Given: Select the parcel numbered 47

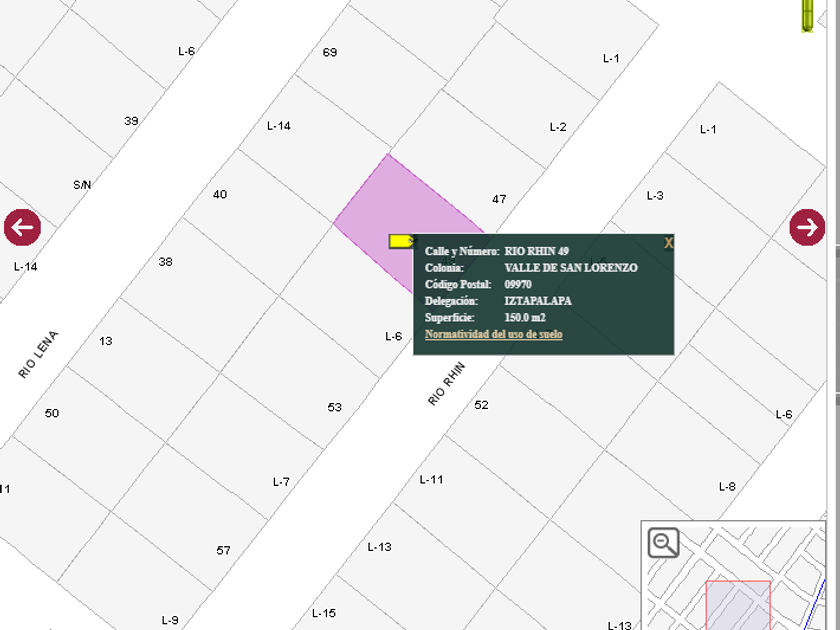Looking at the screenshot, I should click(500, 200).
